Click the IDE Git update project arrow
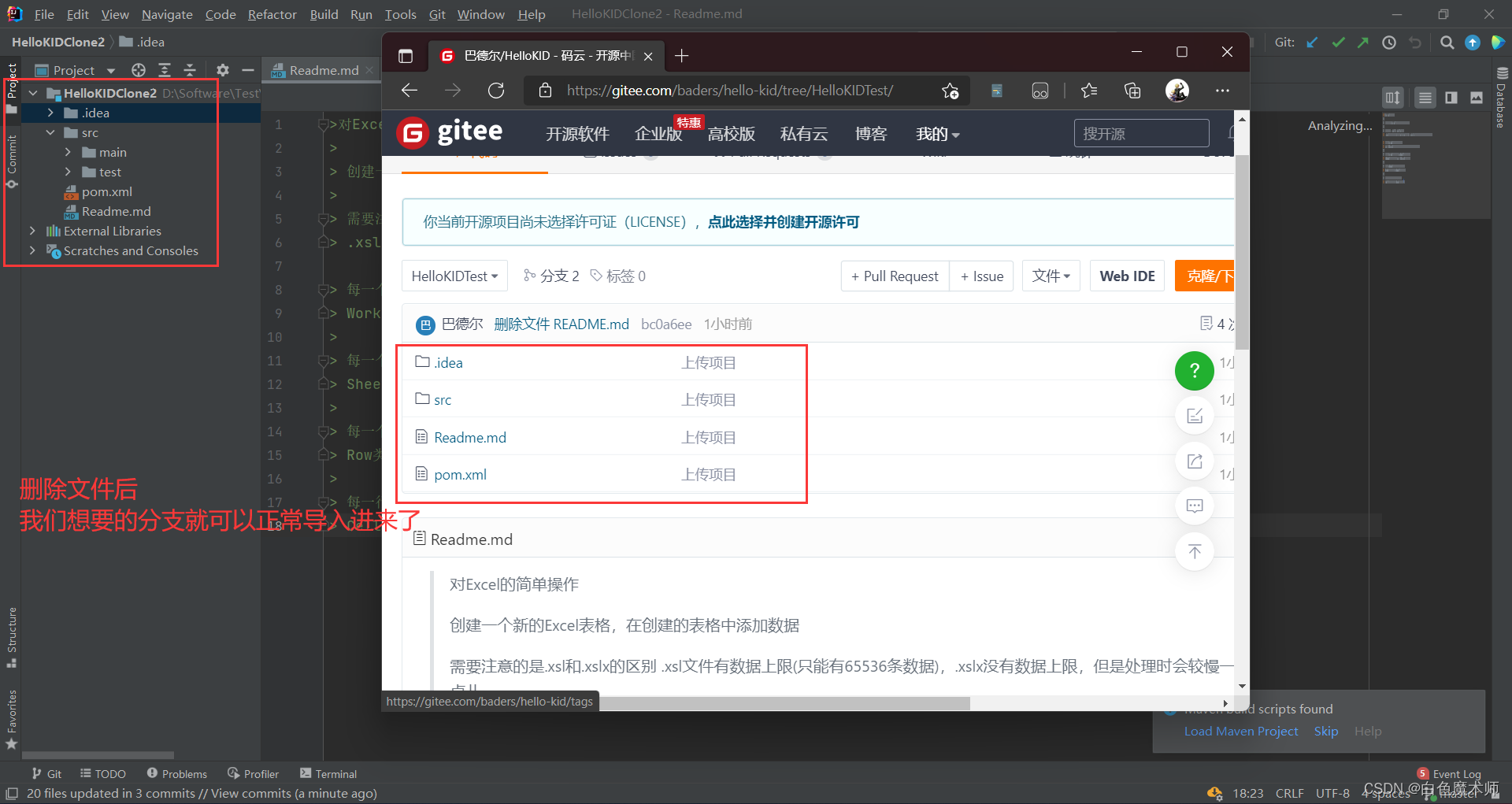 coord(1312,43)
